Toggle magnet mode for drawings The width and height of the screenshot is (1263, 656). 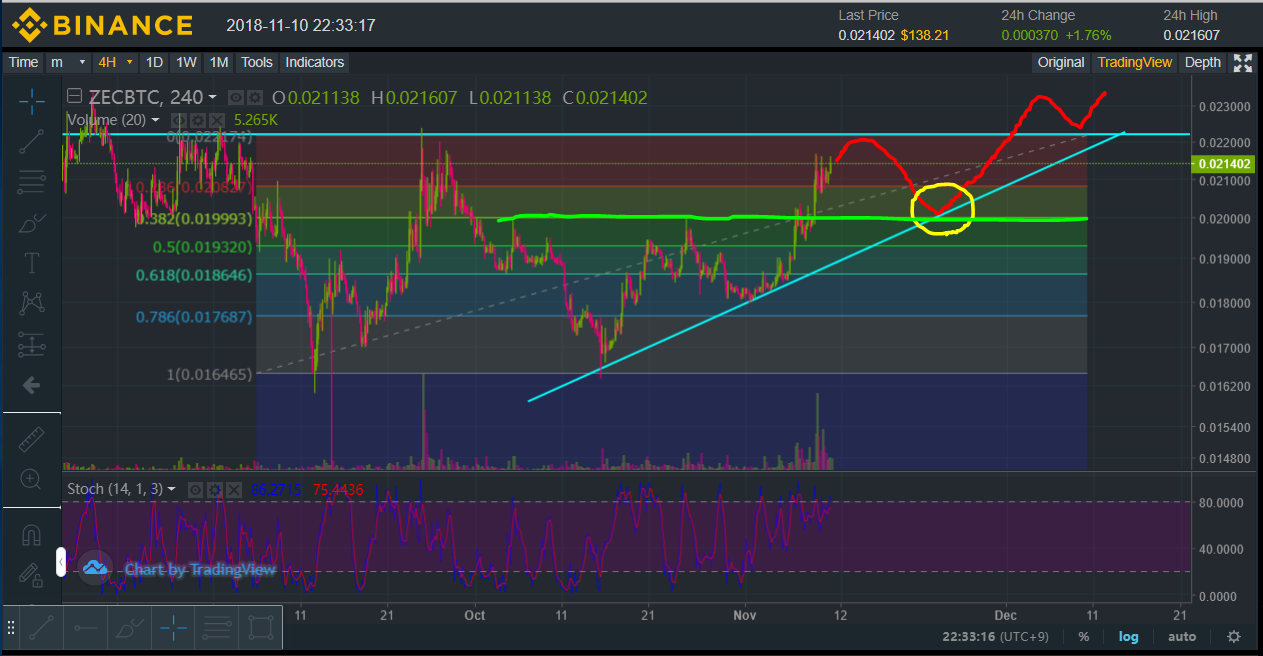coord(31,535)
